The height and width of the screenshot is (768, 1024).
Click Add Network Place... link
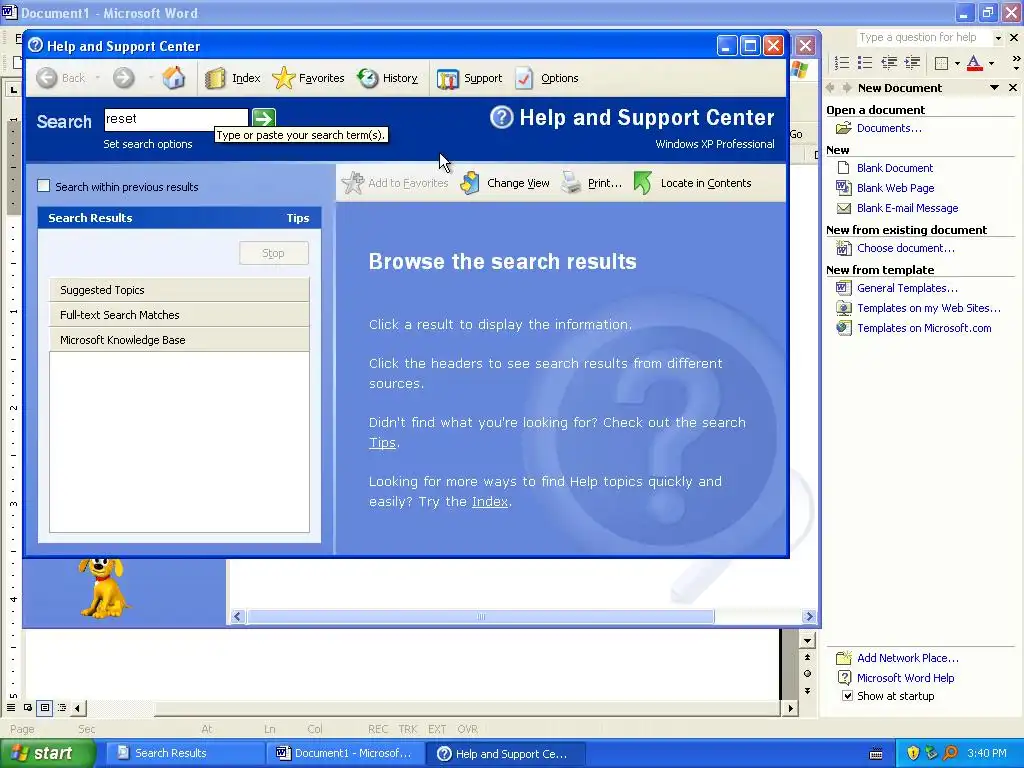click(x=908, y=658)
